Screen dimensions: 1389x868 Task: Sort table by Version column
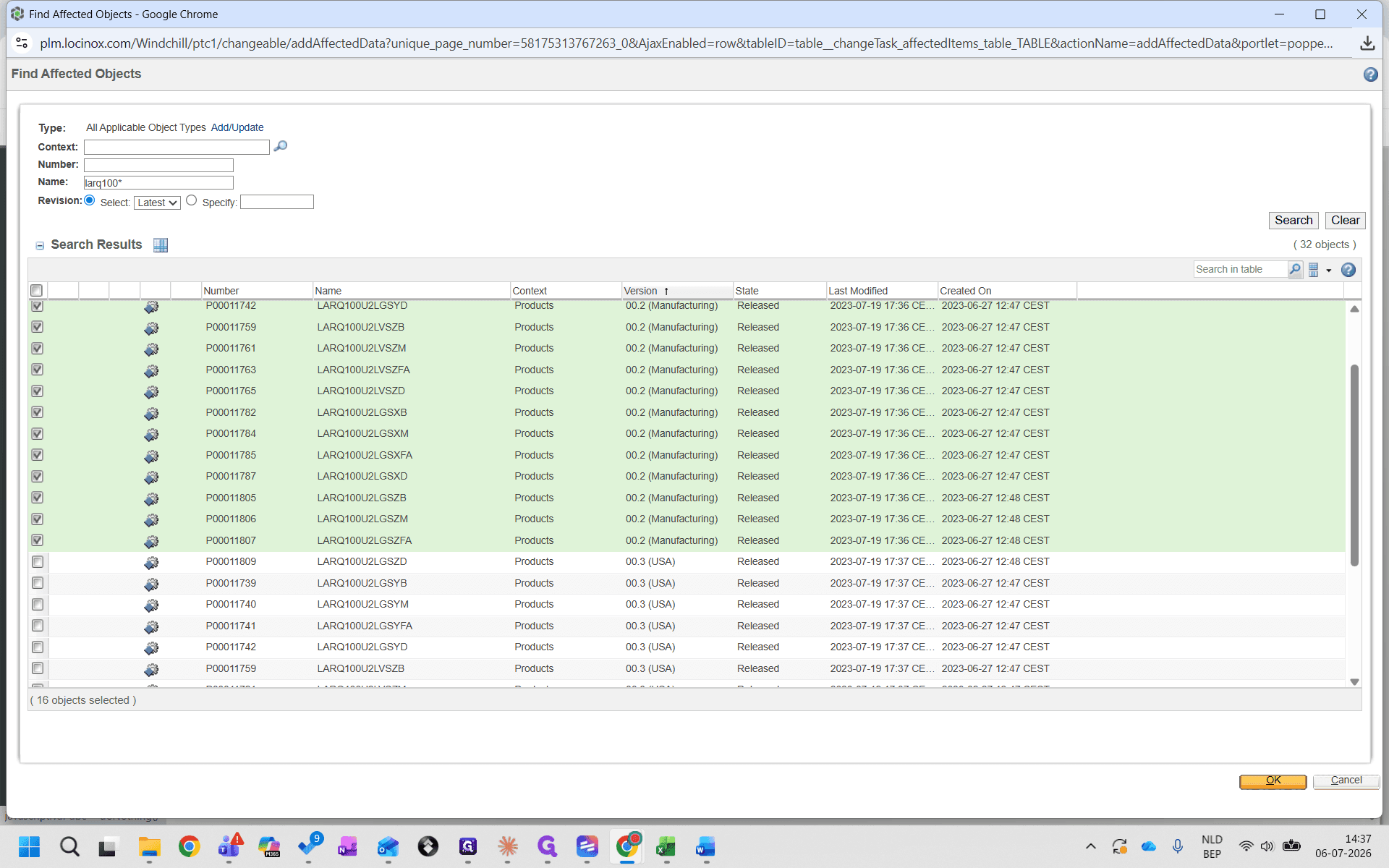[x=677, y=291]
